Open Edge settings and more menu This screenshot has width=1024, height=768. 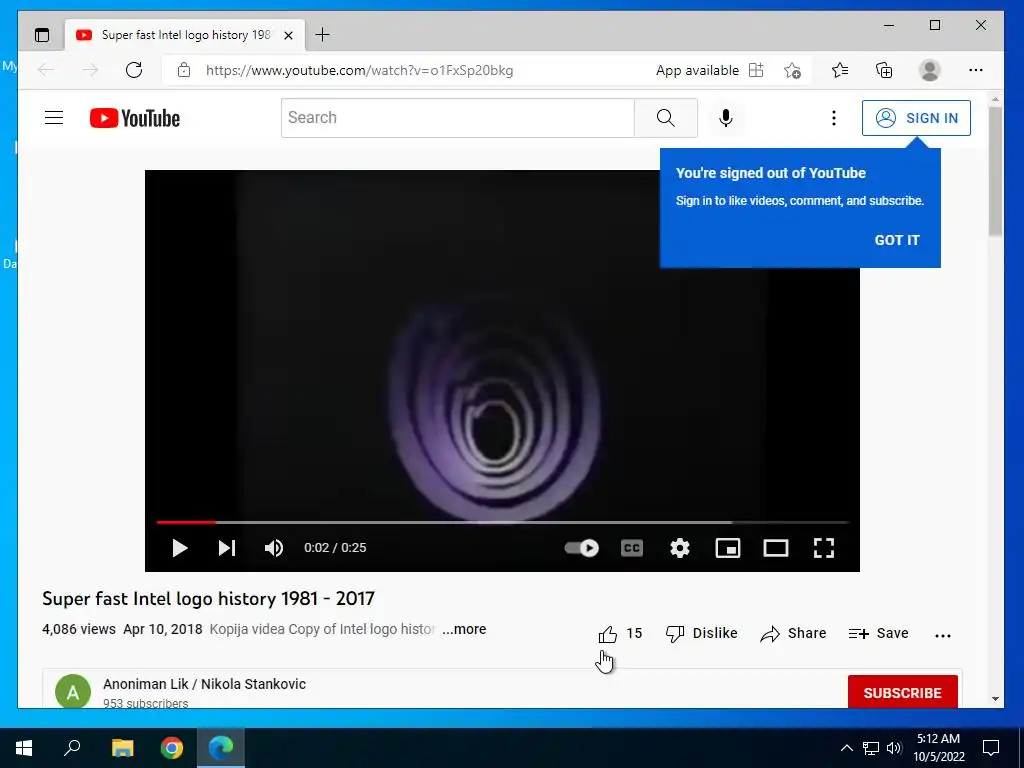point(976,70)
